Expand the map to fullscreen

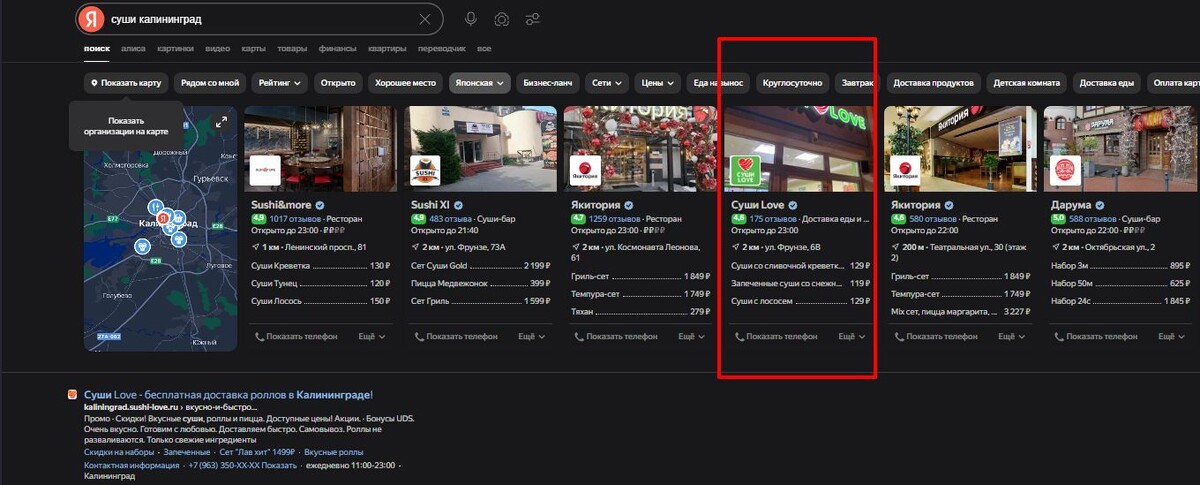pyautogui.click(x=221, y=122)
